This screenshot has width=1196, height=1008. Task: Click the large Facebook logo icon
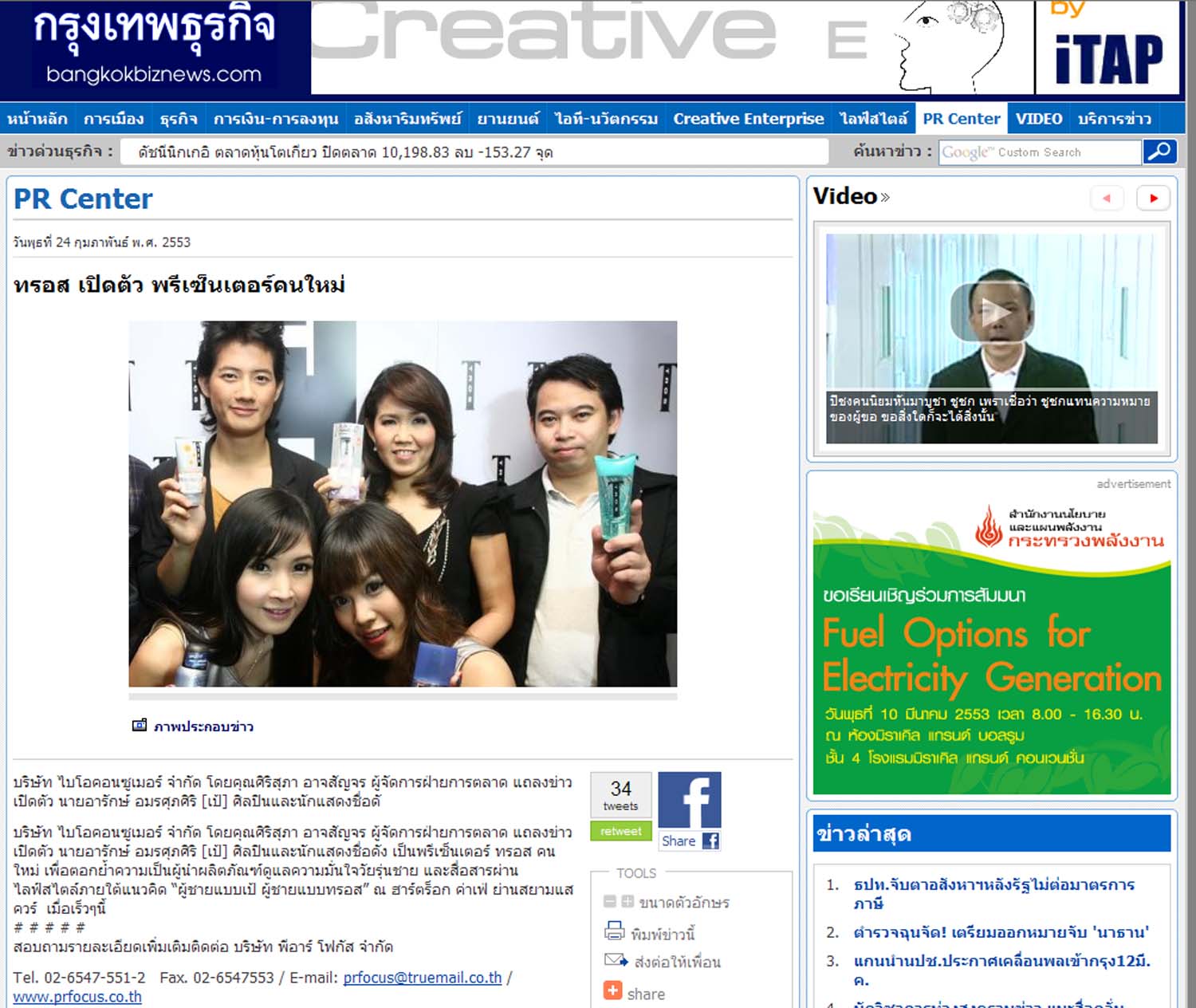[x=690, y=800]
